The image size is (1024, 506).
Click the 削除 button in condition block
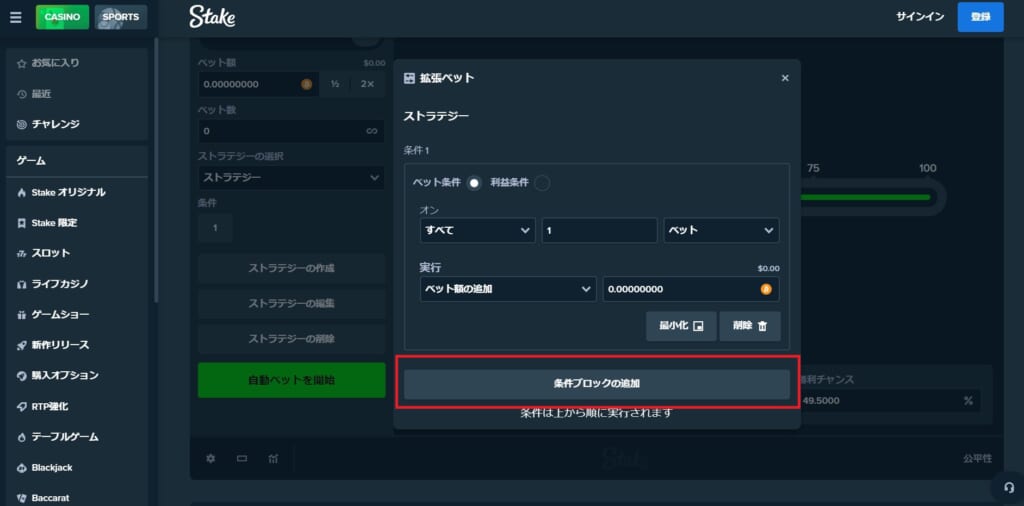coord(750,326)
